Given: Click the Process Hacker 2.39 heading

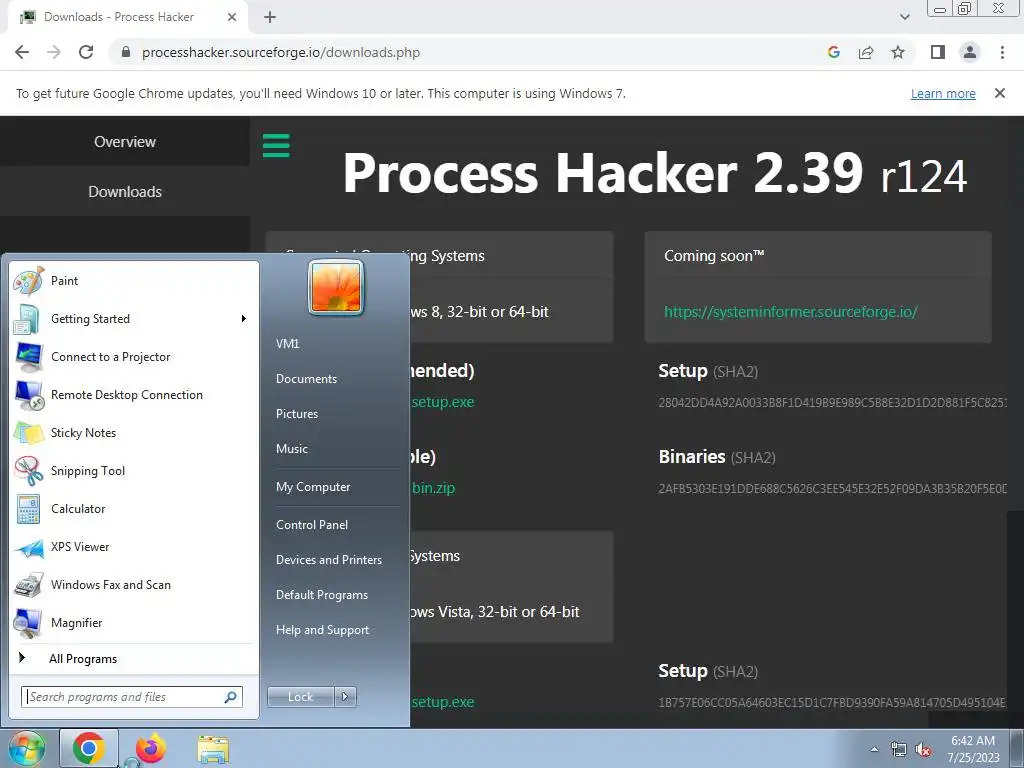Looking at the screenshot, I should click(654, 173).
